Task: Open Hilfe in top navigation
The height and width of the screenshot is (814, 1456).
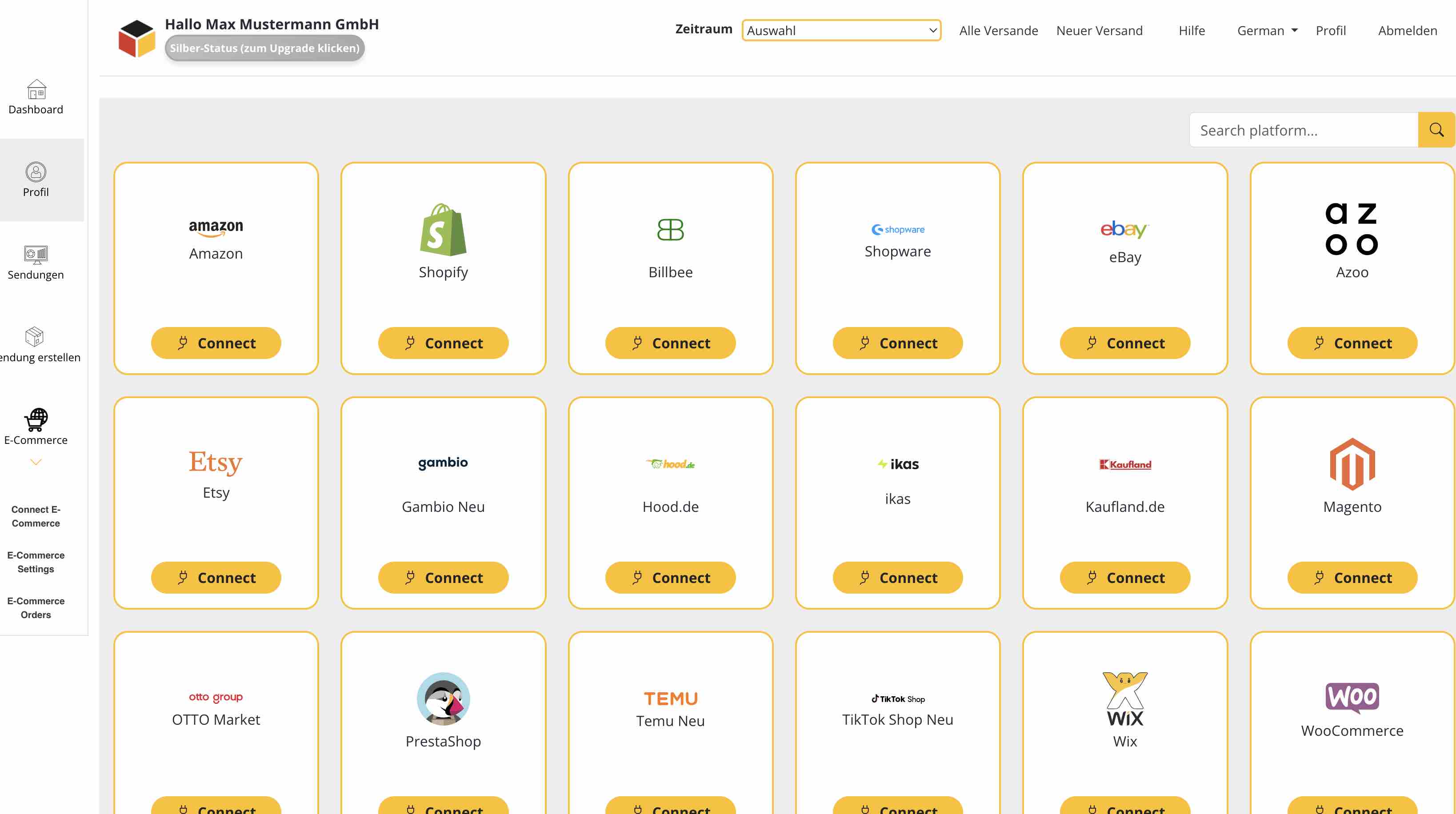Action: point(1192,31)
